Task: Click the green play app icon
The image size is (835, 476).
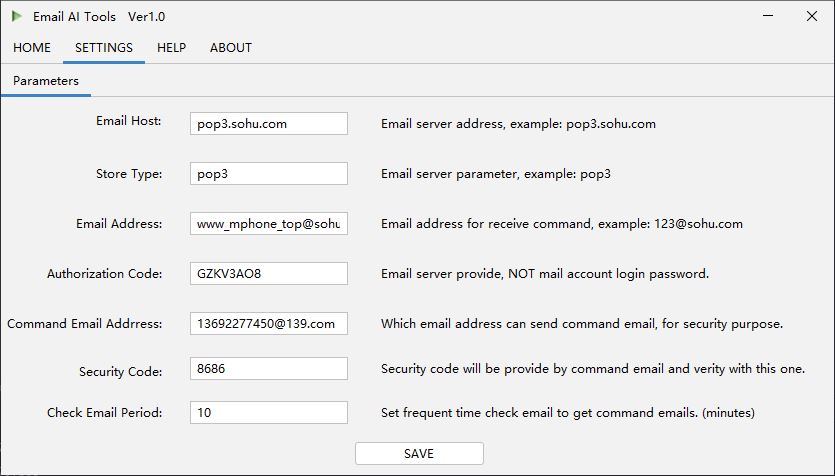Action: click(x=17, y=17)
